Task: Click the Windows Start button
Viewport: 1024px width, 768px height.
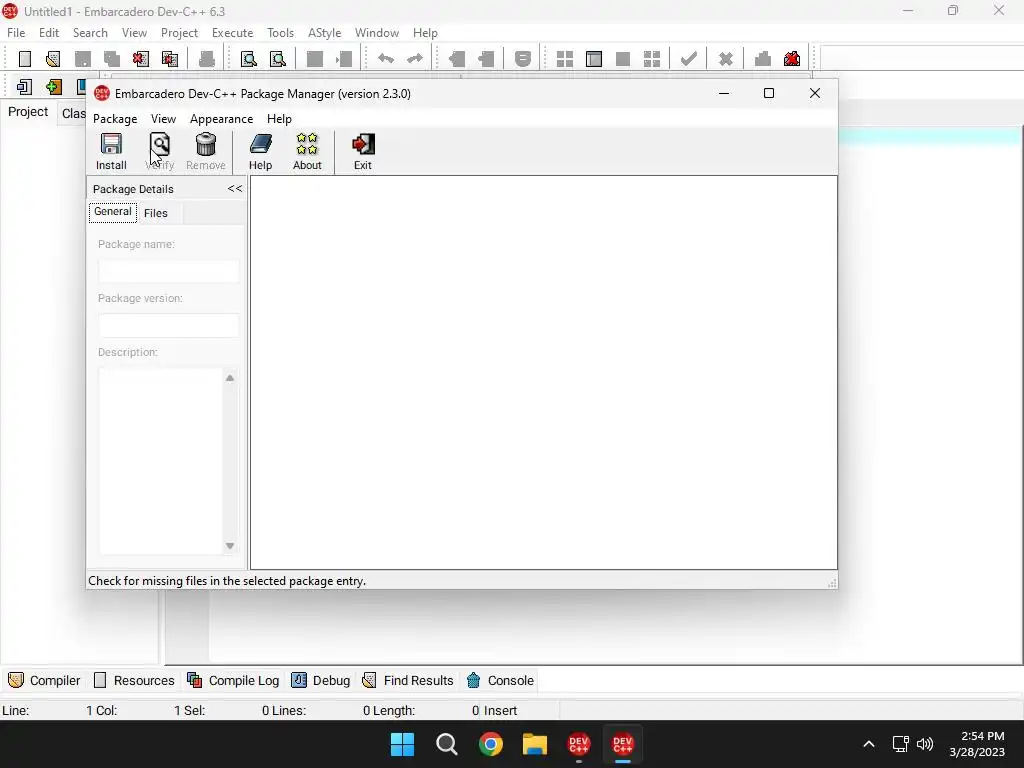Action: click(x=402, y=744)
